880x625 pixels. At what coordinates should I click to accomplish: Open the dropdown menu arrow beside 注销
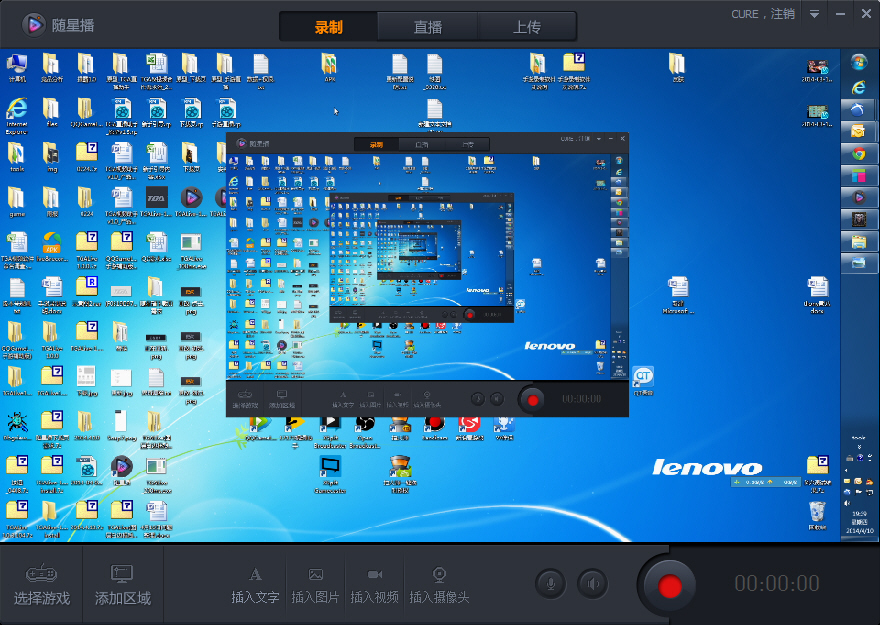[x=814, y=14]
